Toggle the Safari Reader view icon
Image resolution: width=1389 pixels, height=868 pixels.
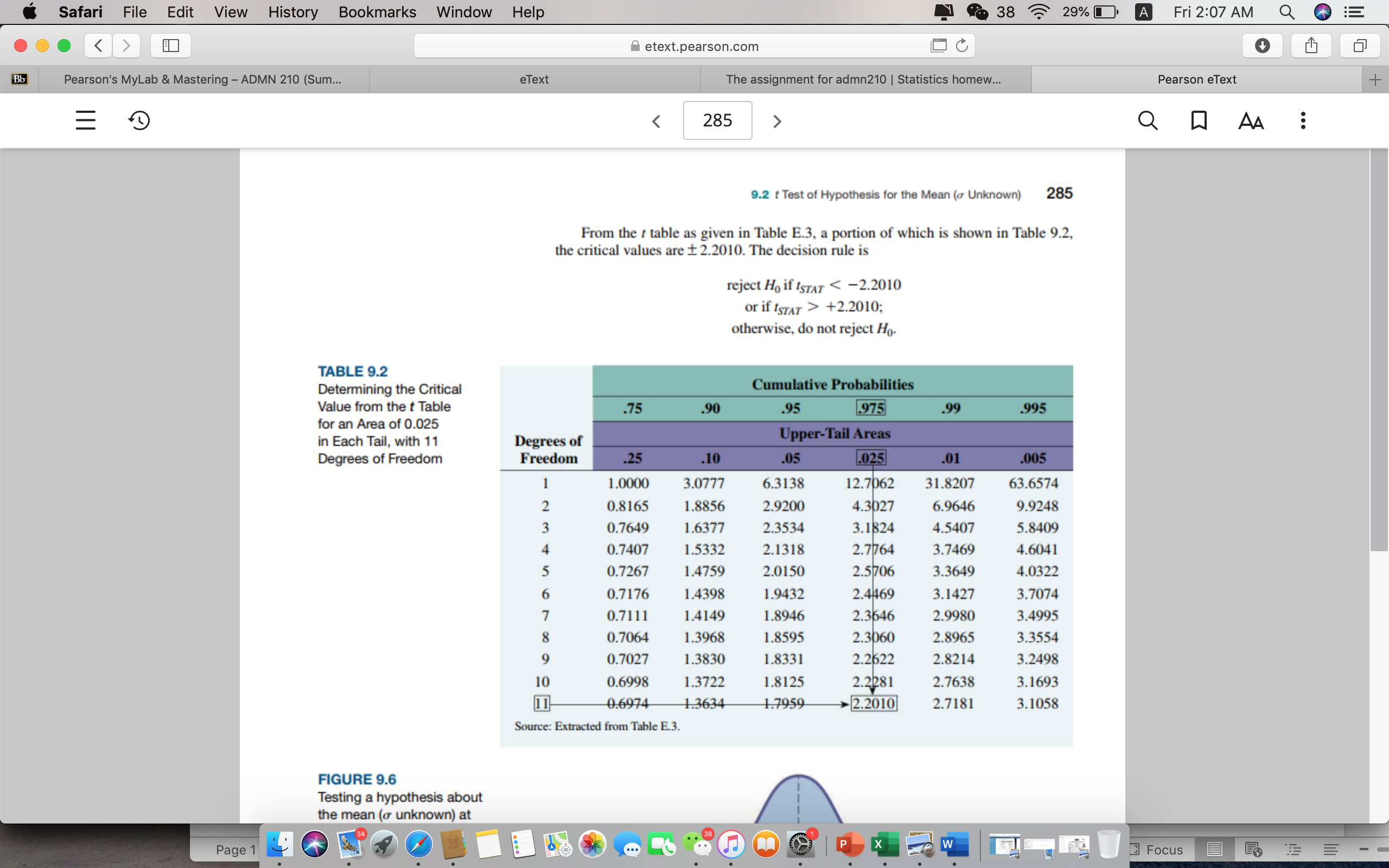[x=939, y=46]
